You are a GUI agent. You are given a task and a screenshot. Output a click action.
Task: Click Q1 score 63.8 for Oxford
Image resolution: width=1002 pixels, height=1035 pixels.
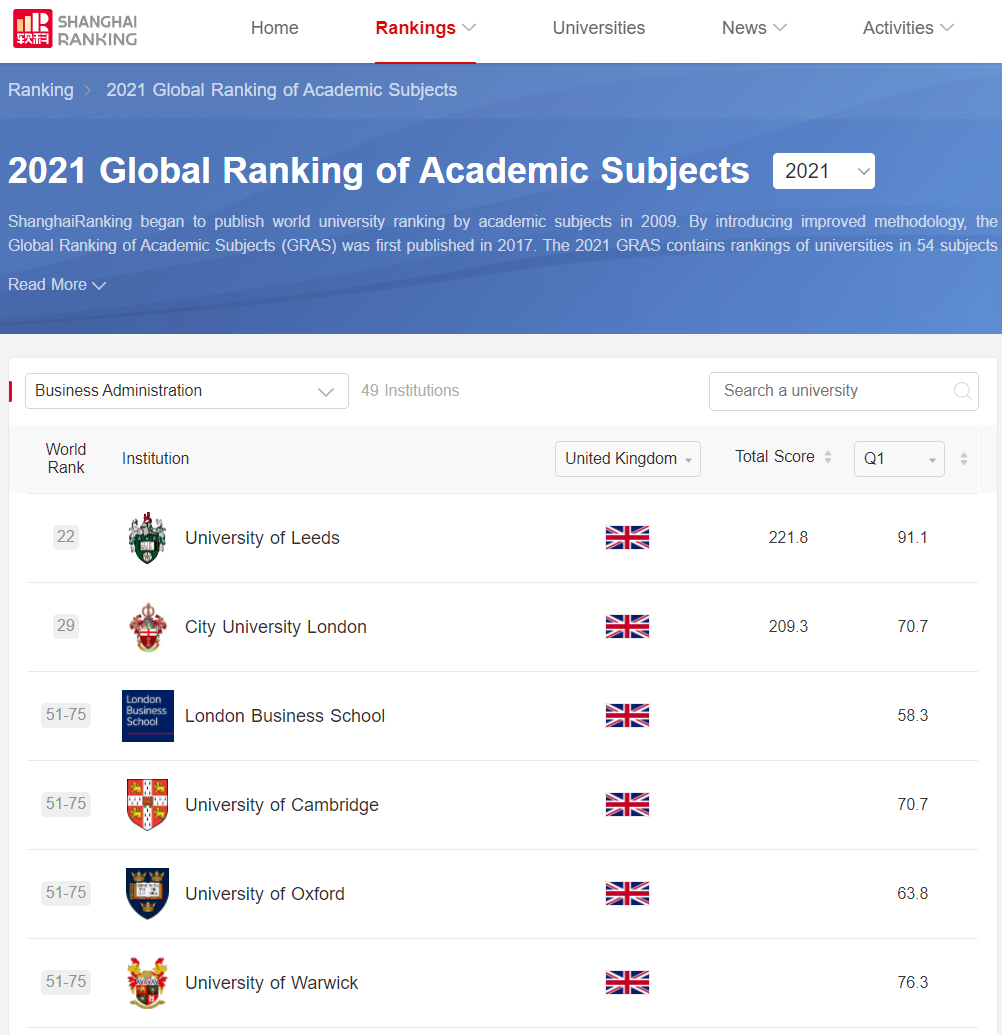[x=912, y=893]
